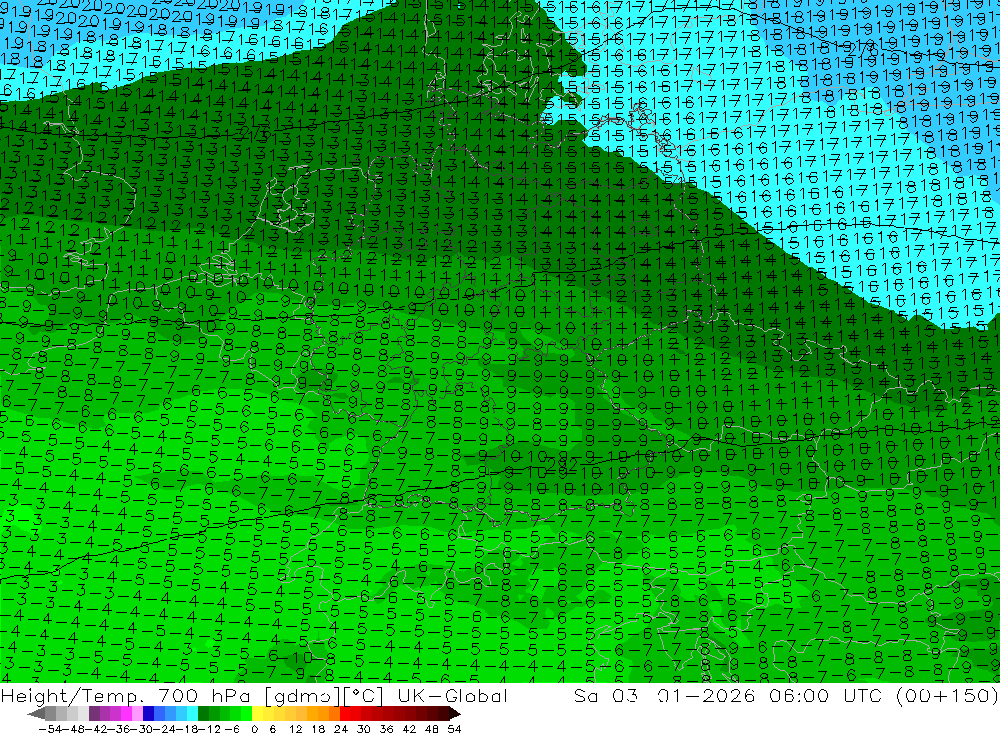This screenshot has height=733, width=1000.
Task: Click the '01-2026' date text
Action: [x=706, y=695]
